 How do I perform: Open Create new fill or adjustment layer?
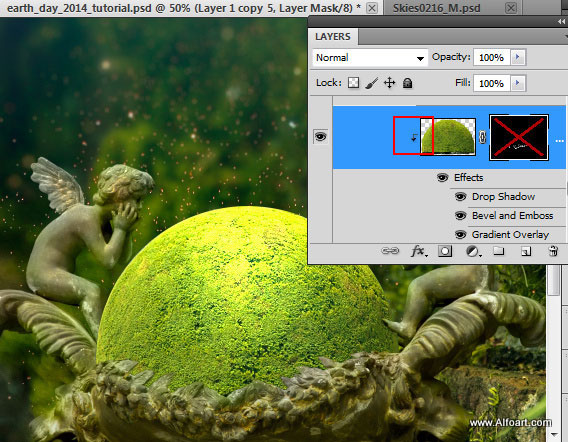click(473, 251)
